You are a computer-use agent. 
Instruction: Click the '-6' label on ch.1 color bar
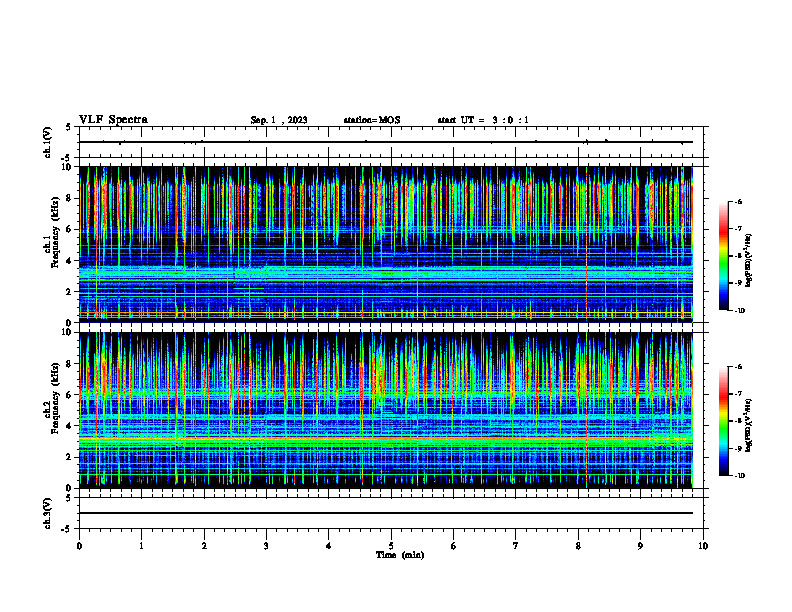pos(738,202)
